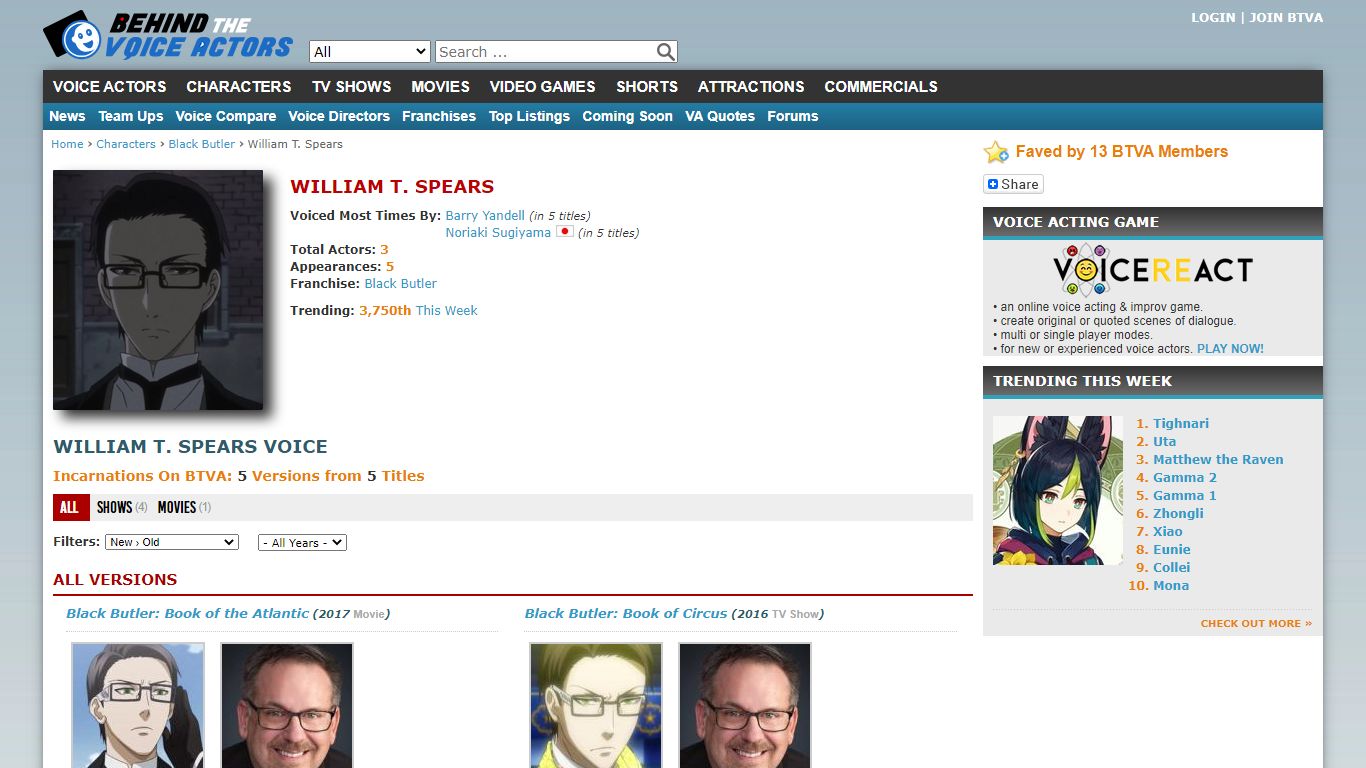Viewport: 1366px width, 768px height.
Task: Open Noriaki Sugiyama's voice actor page
Action: pos(498,232)
